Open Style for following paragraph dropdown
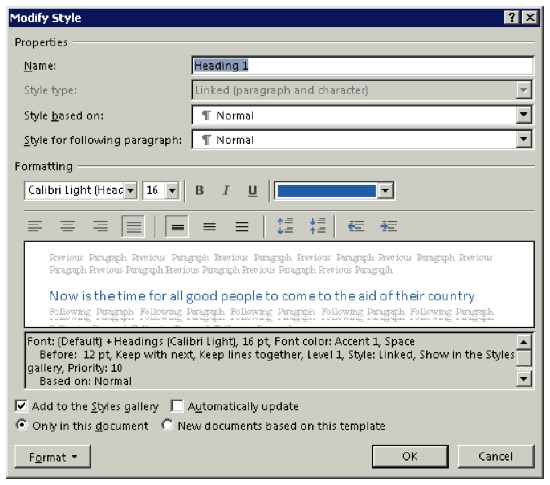This screenshot has height=485, width=550. click(x=523, y=139)
